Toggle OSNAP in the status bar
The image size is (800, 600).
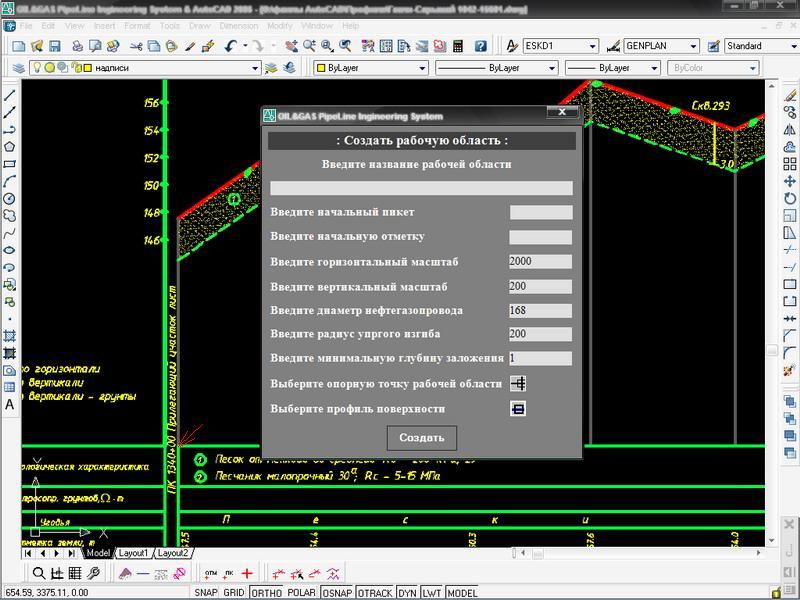[x=336, y=593]
